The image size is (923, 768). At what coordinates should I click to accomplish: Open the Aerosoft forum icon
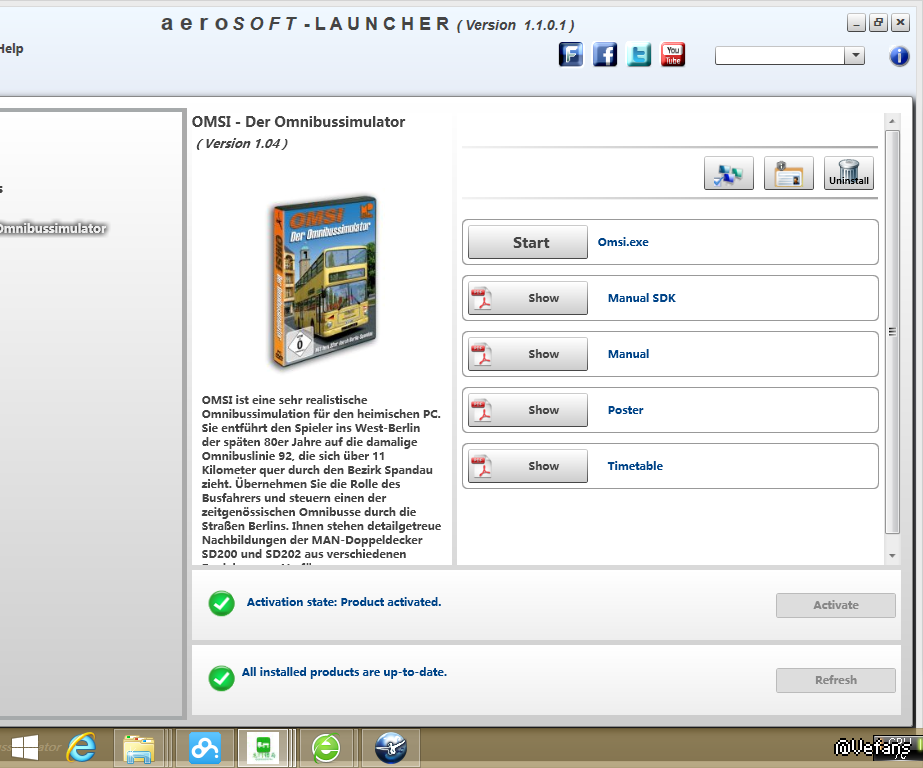pos(570,55)
